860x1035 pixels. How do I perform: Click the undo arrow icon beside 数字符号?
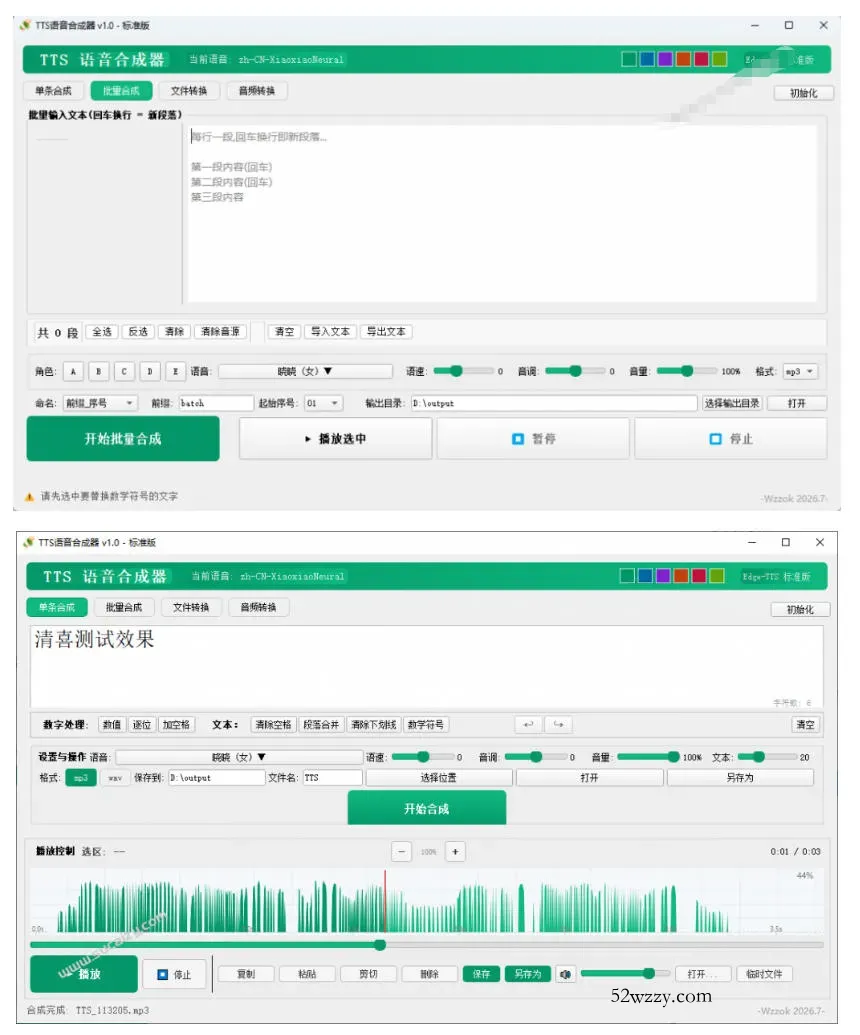[528, 724]
